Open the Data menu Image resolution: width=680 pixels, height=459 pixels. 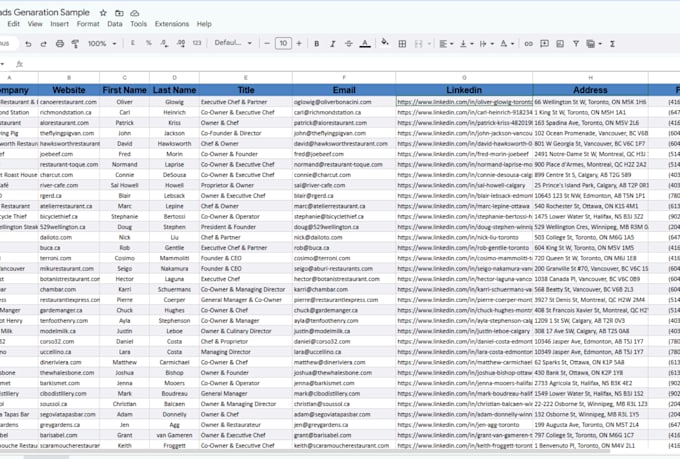(x=115, y=24)
